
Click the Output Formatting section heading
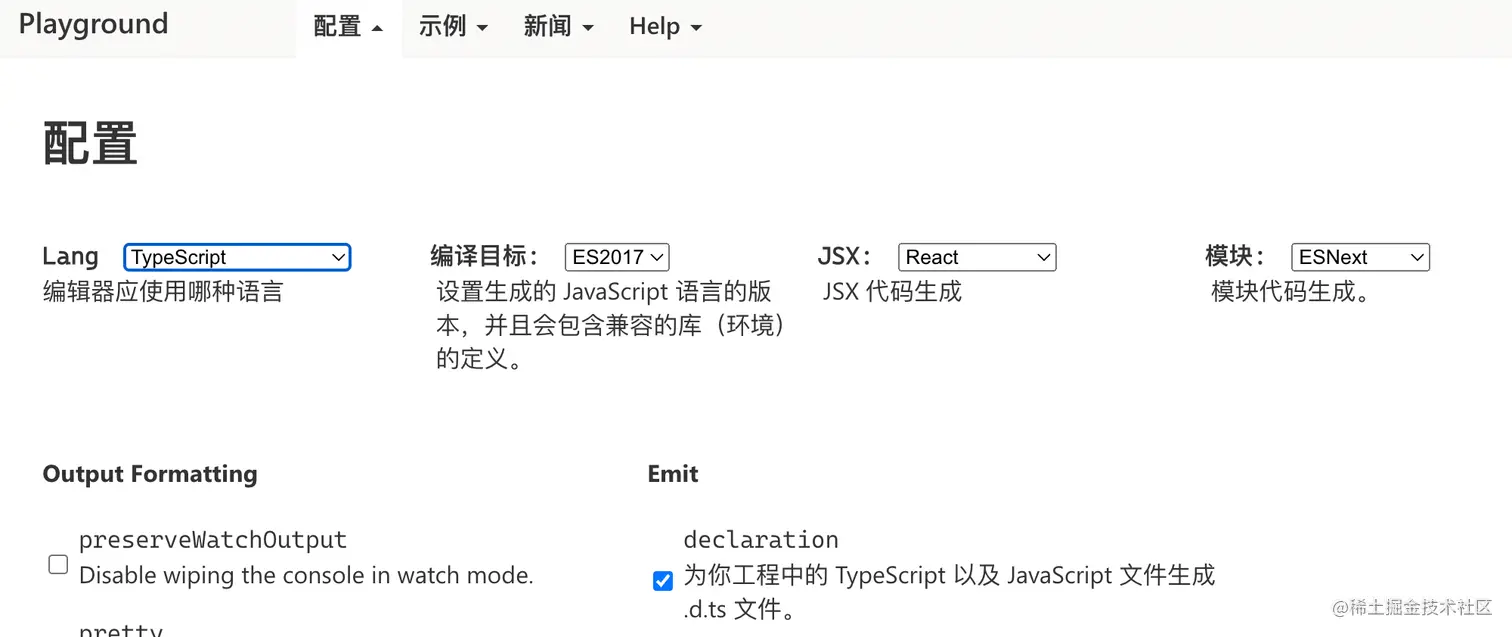click(x=150, y=474)
